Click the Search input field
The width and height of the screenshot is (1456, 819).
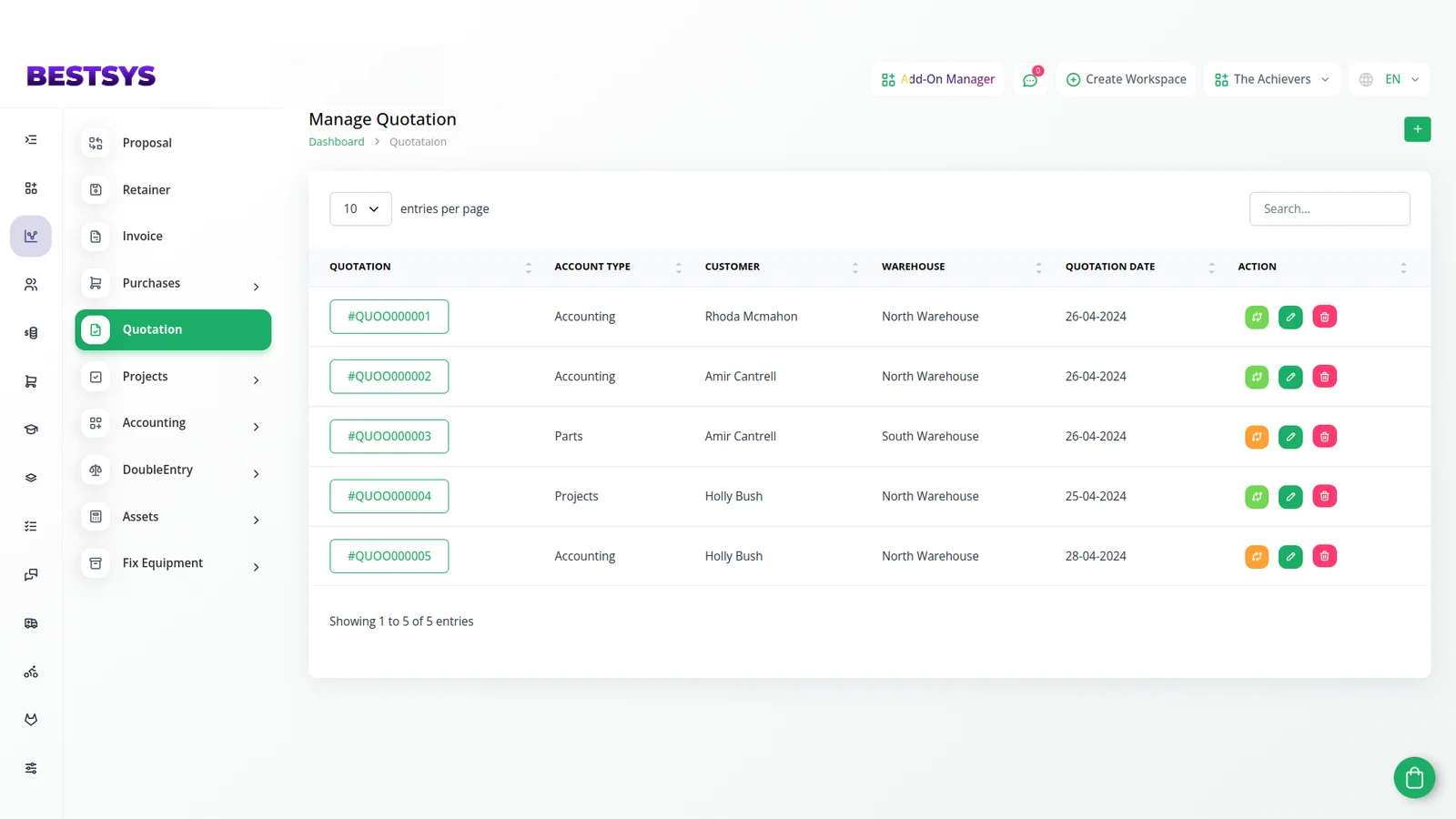point(1329,209)
